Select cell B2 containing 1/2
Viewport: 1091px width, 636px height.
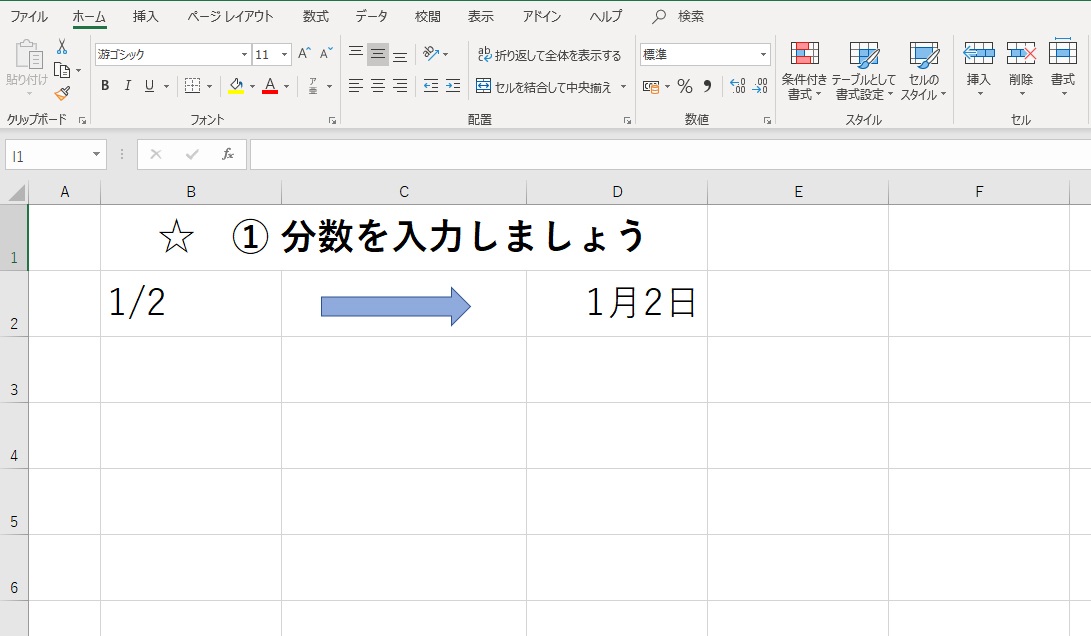(190, 303)
